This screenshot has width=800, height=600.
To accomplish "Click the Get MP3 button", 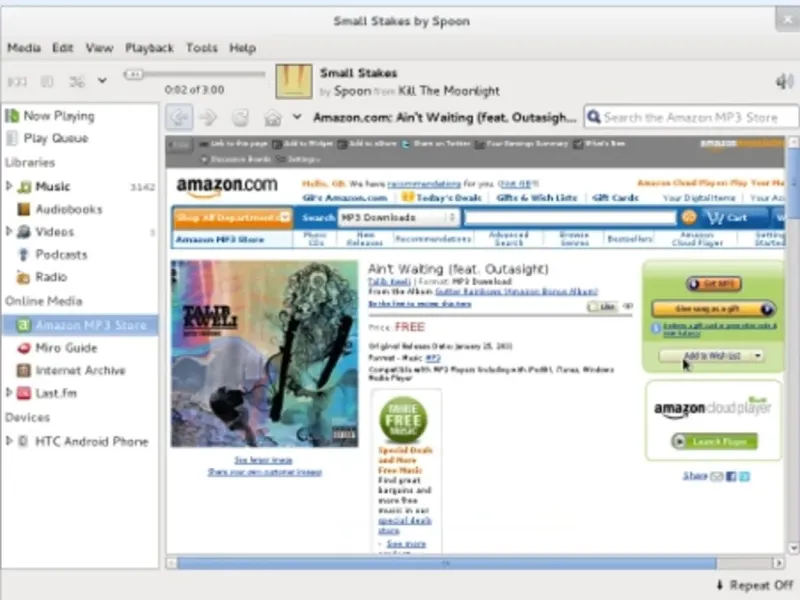I will [714, 284].
